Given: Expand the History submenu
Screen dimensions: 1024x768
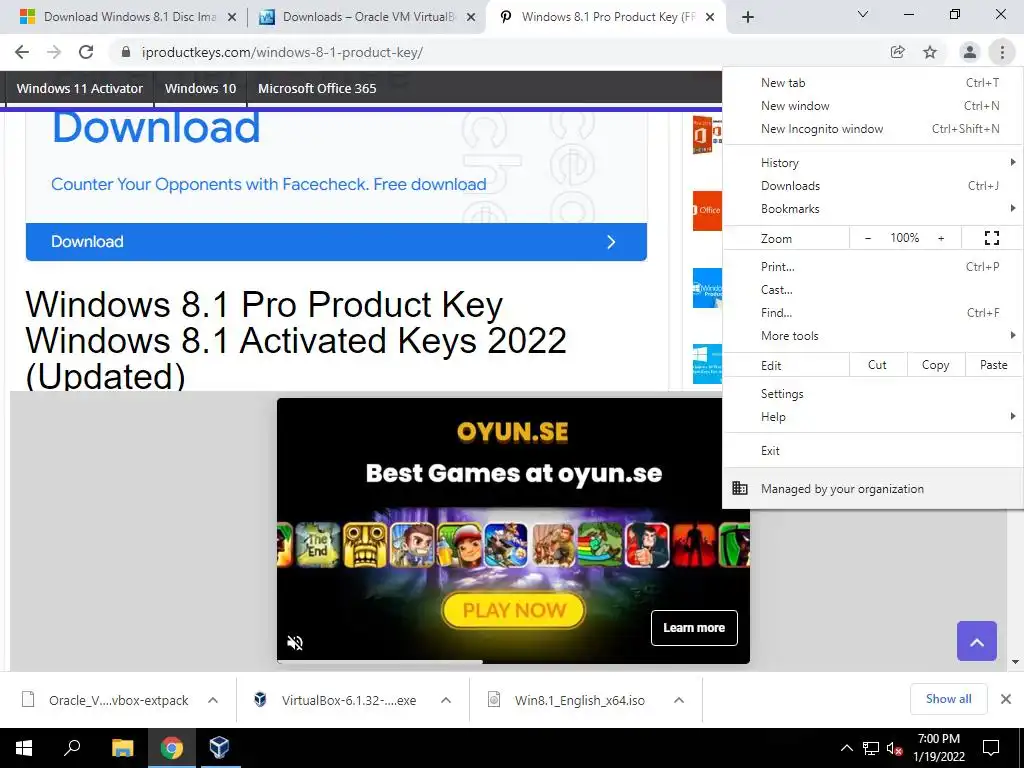Looking at the screenshot, I should tap(872, 163).
